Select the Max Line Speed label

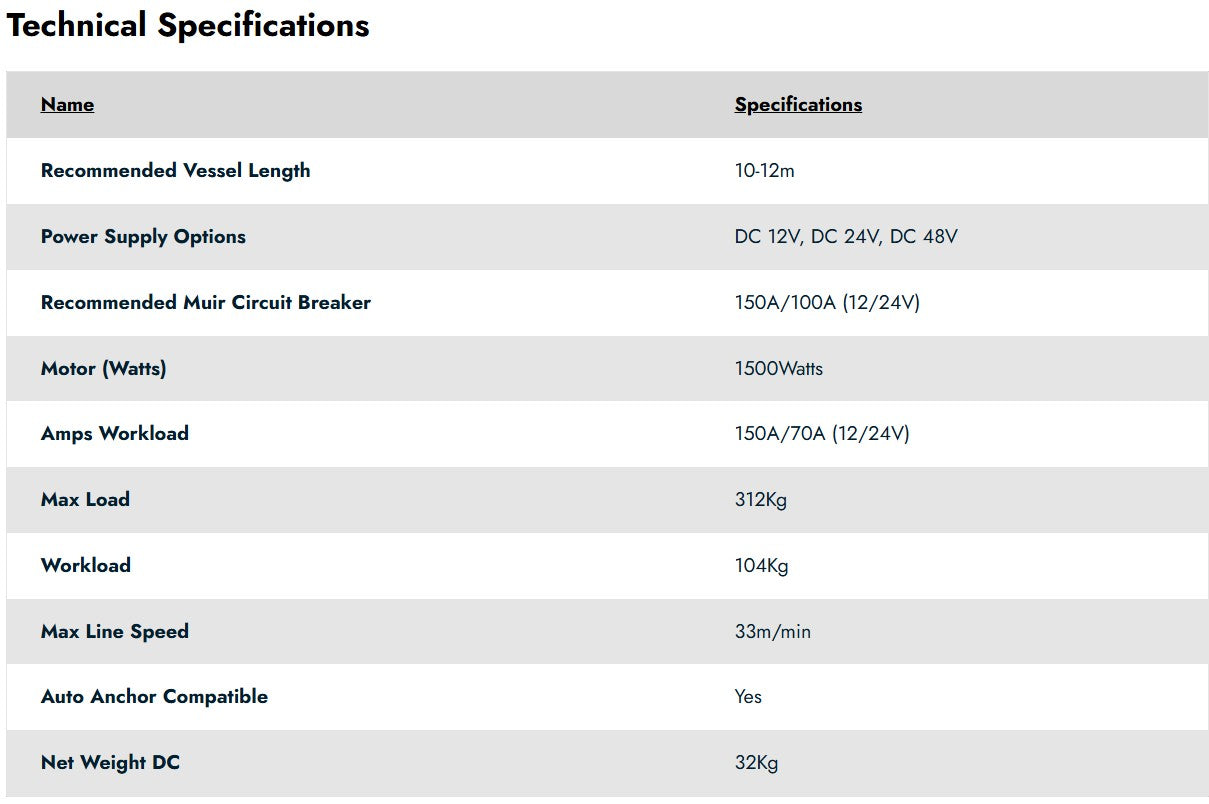114,632
